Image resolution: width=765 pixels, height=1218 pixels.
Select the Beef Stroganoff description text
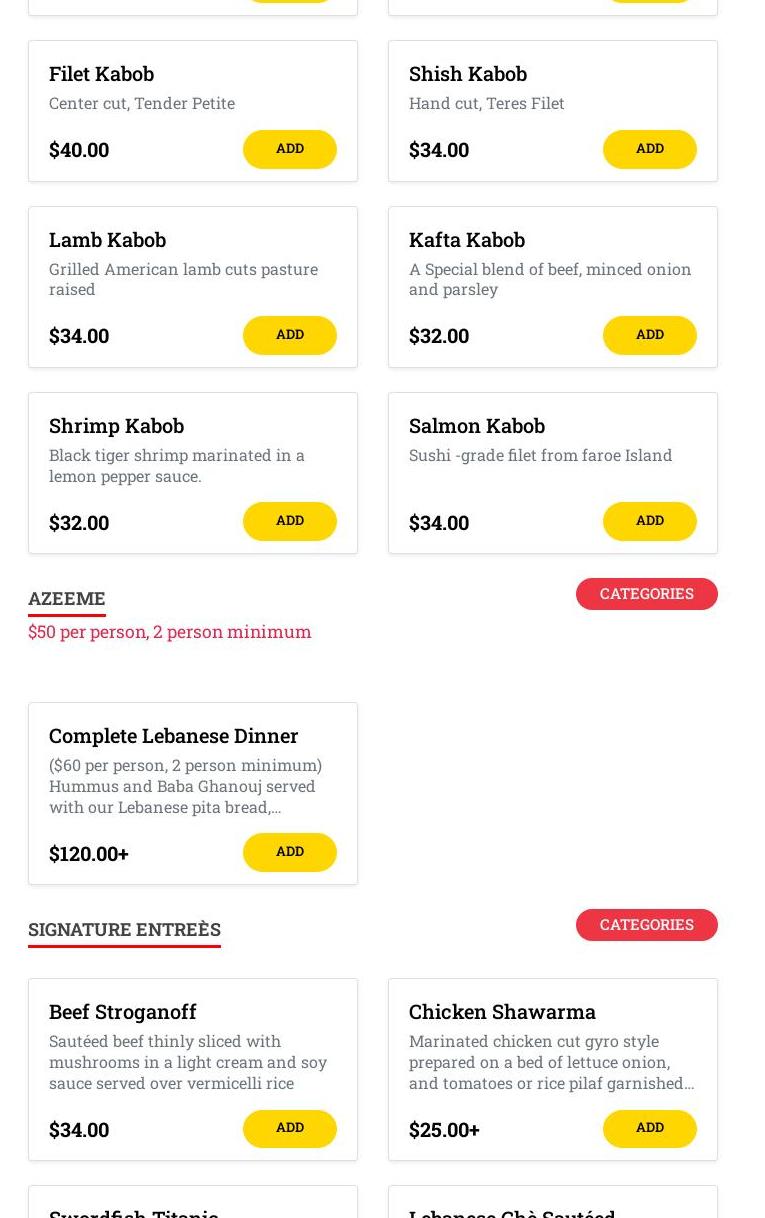[x=187, y=1062]
